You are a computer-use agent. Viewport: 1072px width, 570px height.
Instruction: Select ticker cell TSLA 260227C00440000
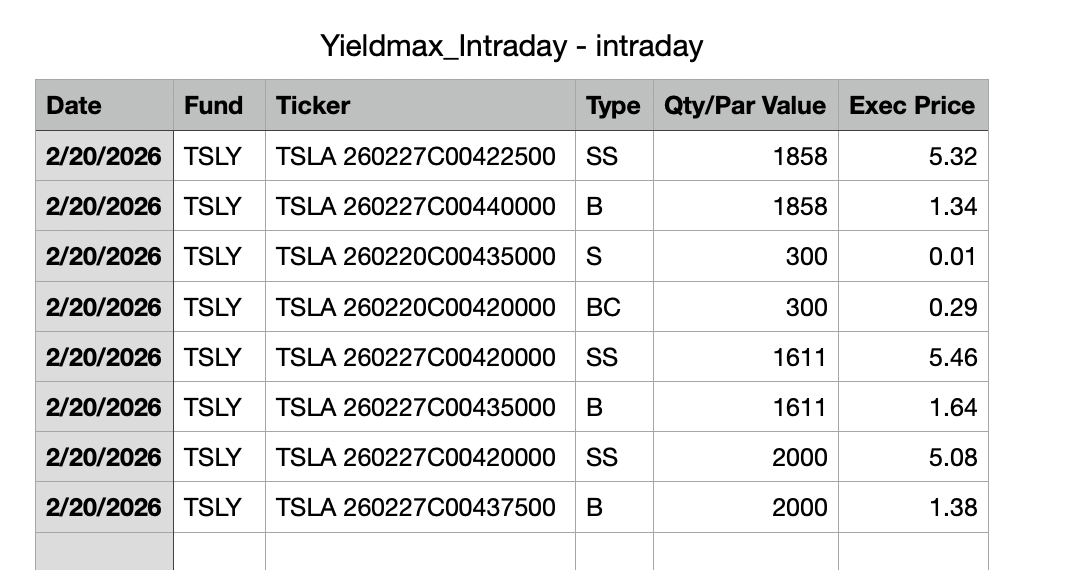(x=420, y=206)
